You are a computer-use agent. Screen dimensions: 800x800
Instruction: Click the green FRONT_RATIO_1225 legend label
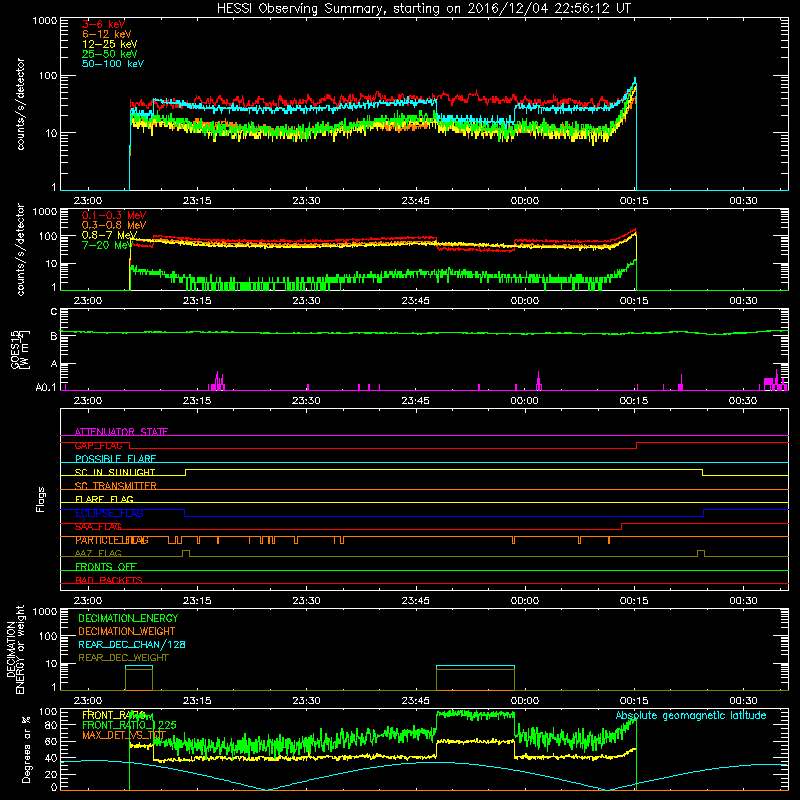[129, 725]
